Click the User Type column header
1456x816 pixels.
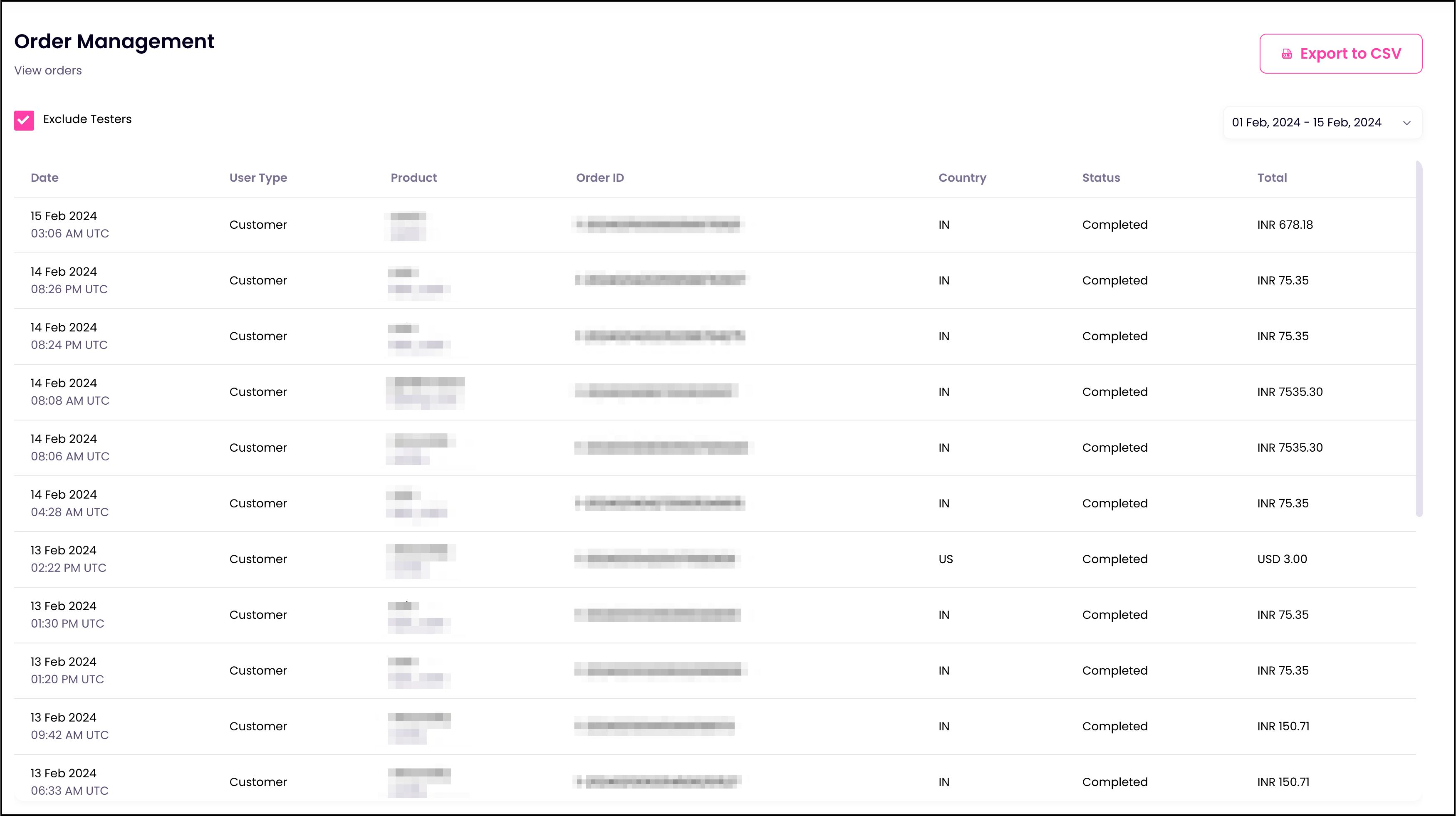(258, 178)
